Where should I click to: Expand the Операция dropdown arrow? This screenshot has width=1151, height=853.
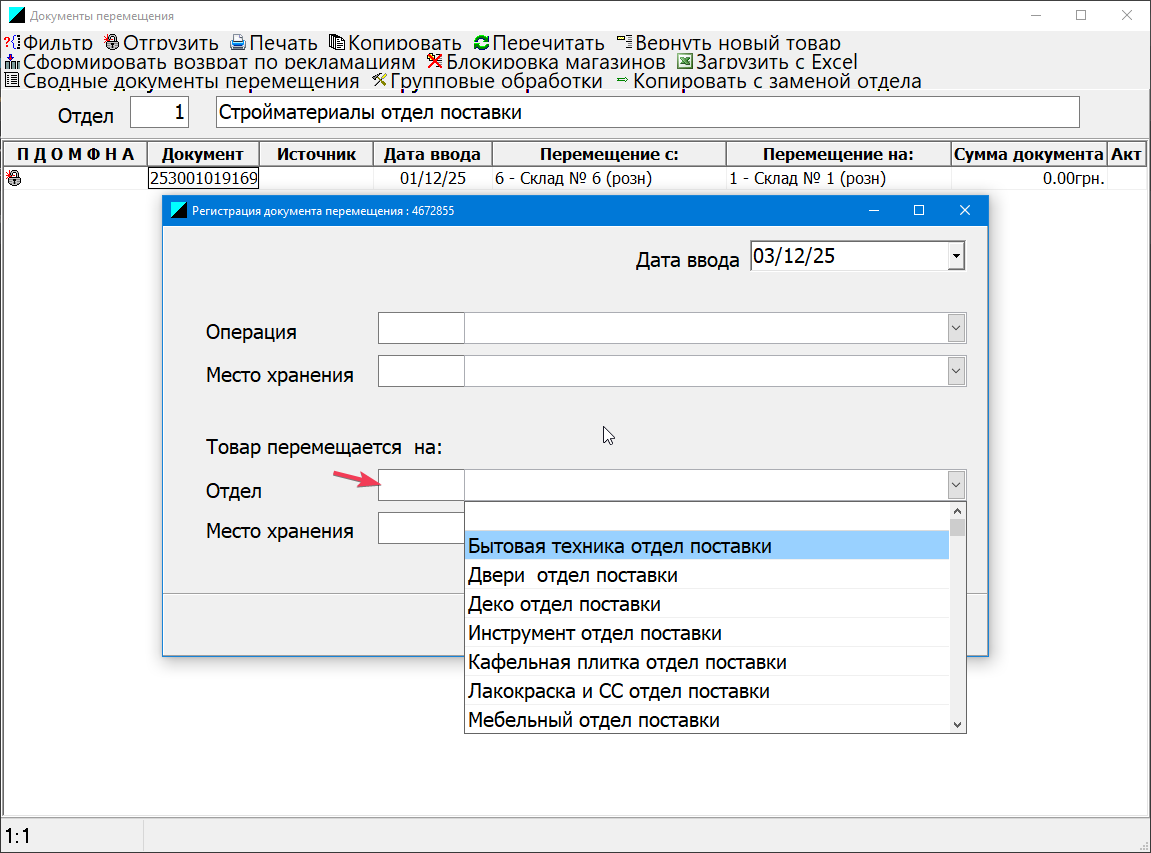(x=956, y=328)
